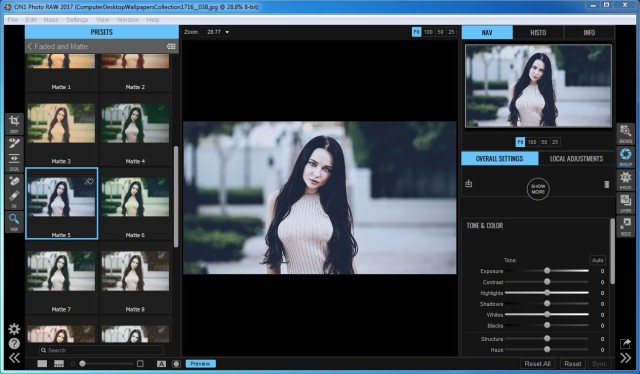Toggle favorite heart on Matte 5
The image size is (640, 374).
(x=90, y=181)
